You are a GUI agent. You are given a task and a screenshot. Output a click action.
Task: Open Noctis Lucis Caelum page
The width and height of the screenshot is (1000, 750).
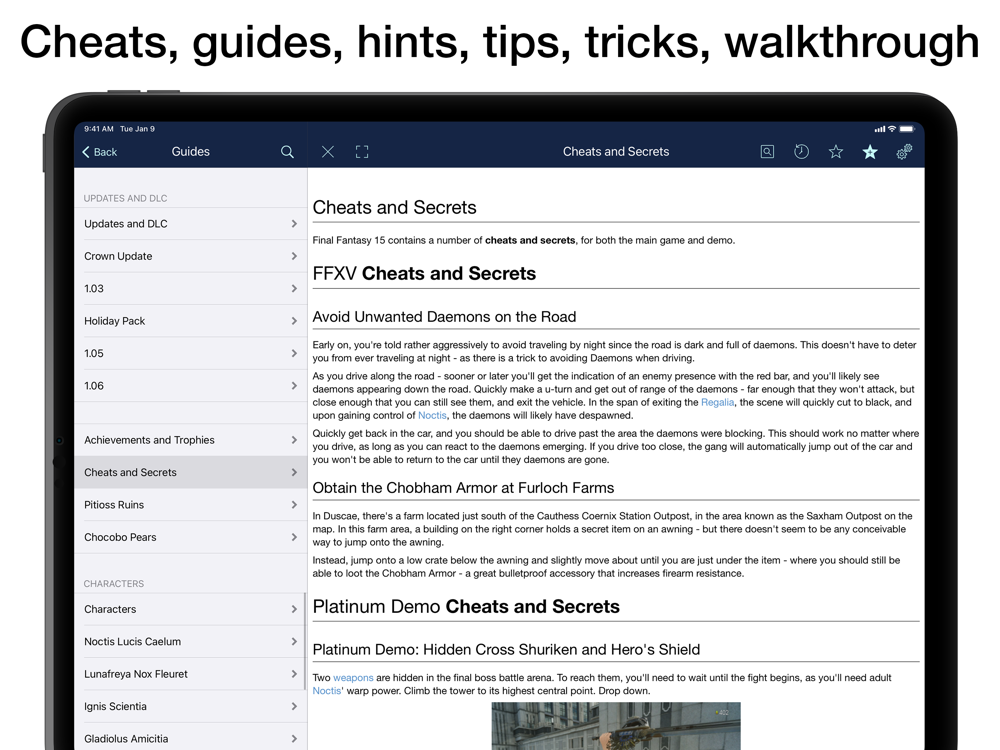(x=191, y=642)
